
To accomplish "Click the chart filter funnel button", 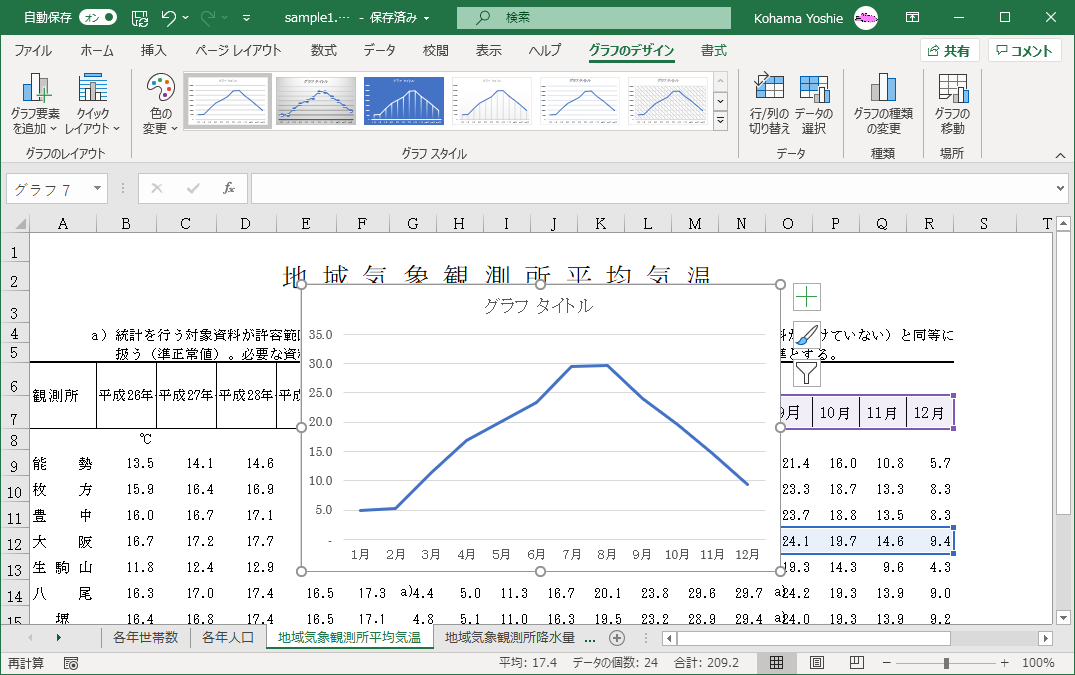I will (807, 373).
